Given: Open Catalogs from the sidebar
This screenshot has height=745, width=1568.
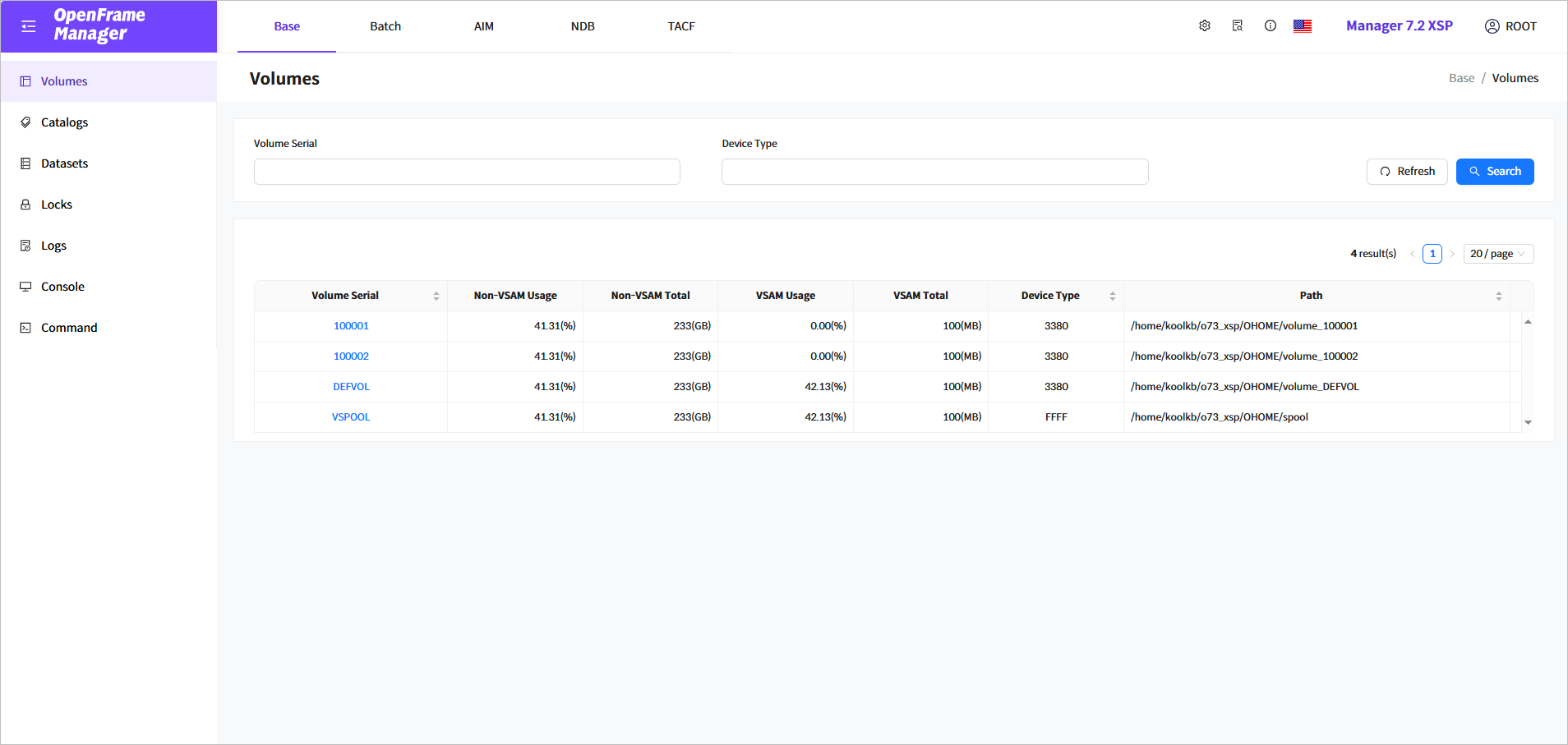Looking at the screenshot, I should (x=64, y=122).
